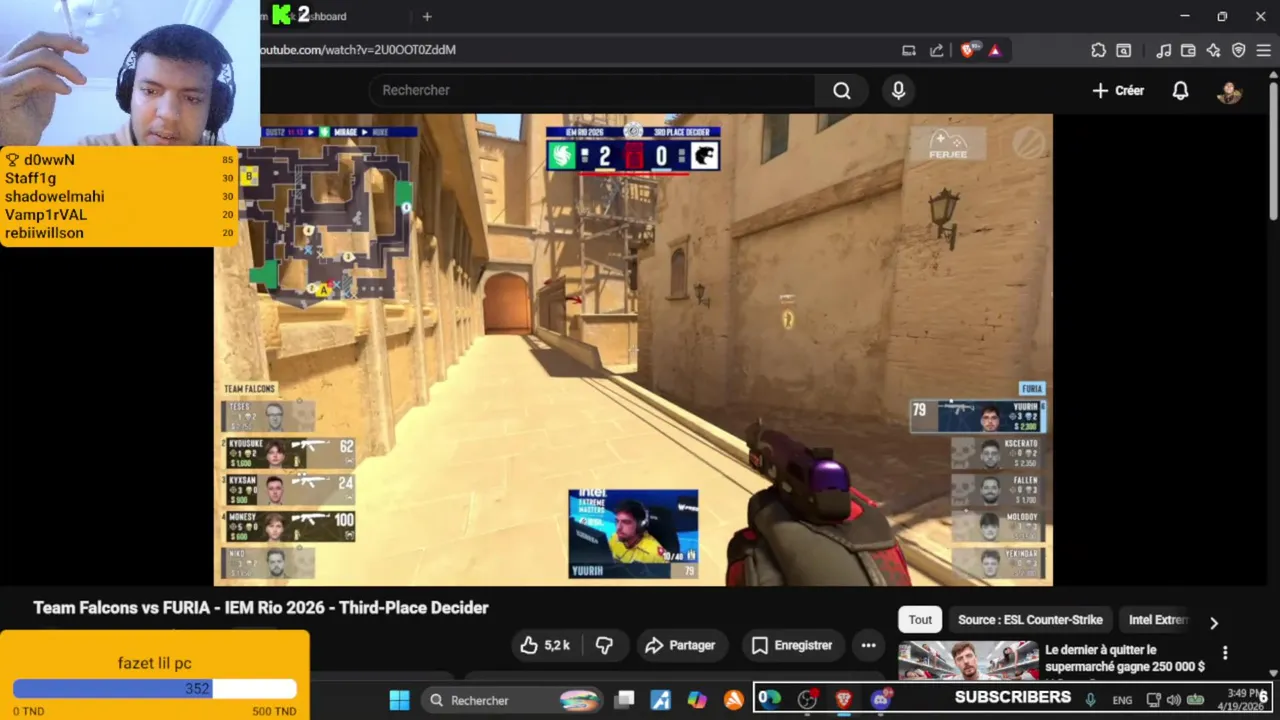Viewport: 1280px width, 720px height.
Task: Click the YouTube search magnifier button
Action: (x=842, y=91)
